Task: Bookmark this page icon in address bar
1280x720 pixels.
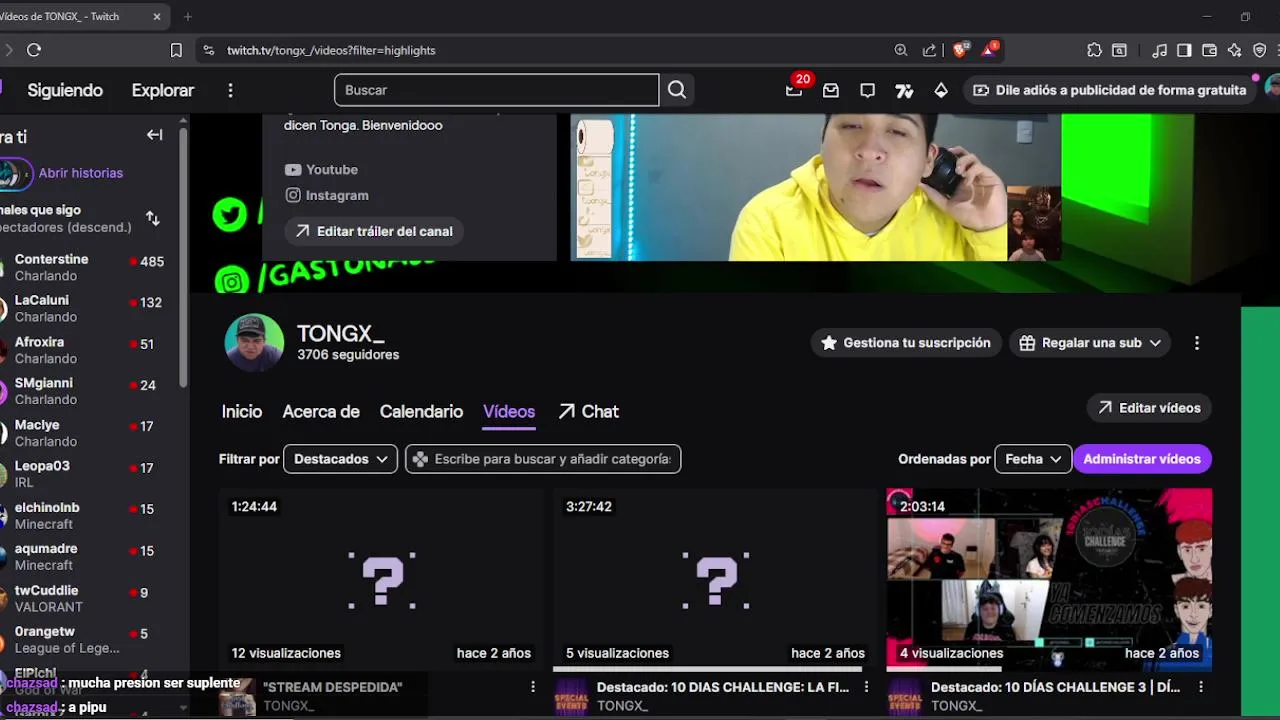Action: pos(176,50)
